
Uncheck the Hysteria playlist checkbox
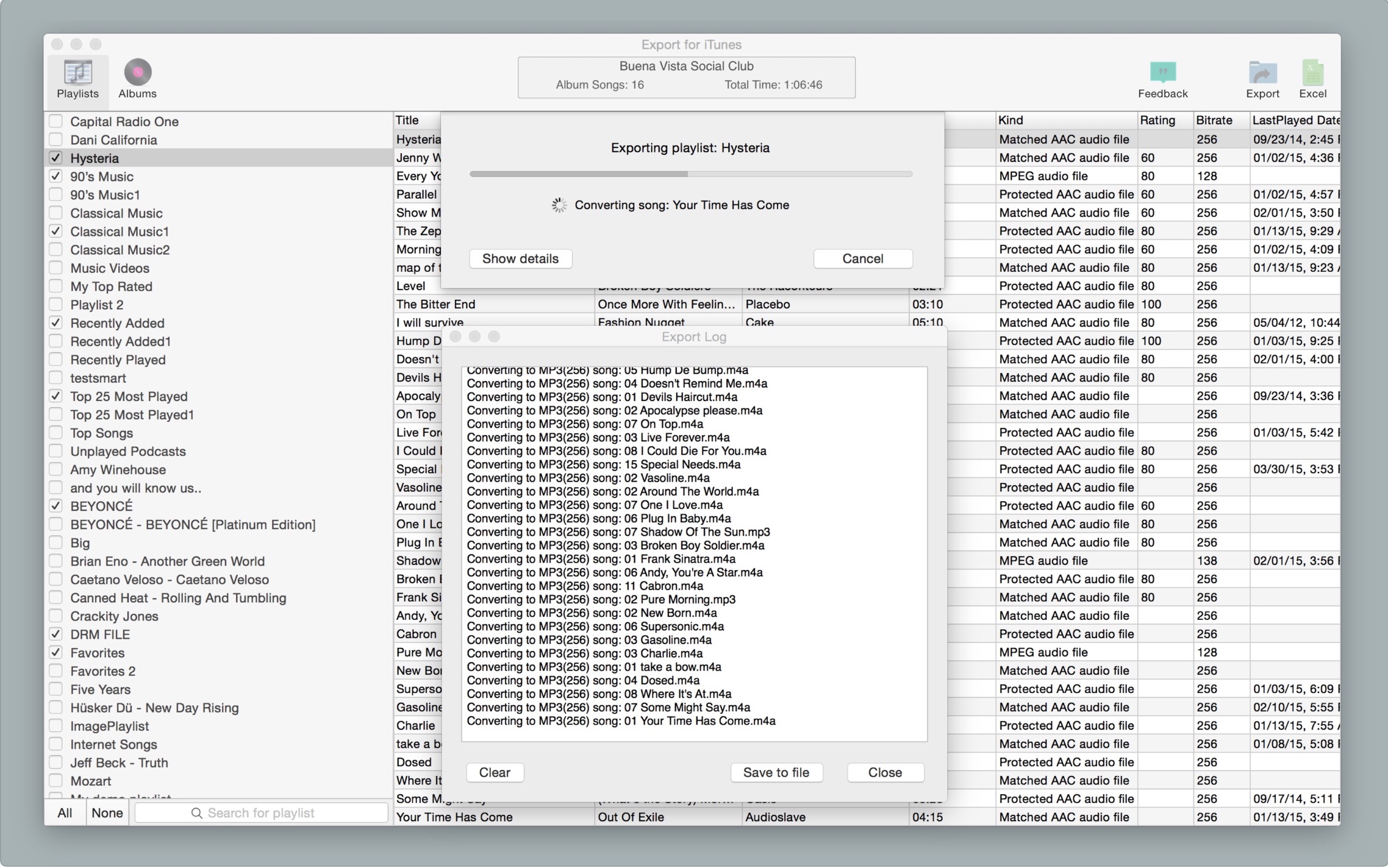tap(56, 158)
